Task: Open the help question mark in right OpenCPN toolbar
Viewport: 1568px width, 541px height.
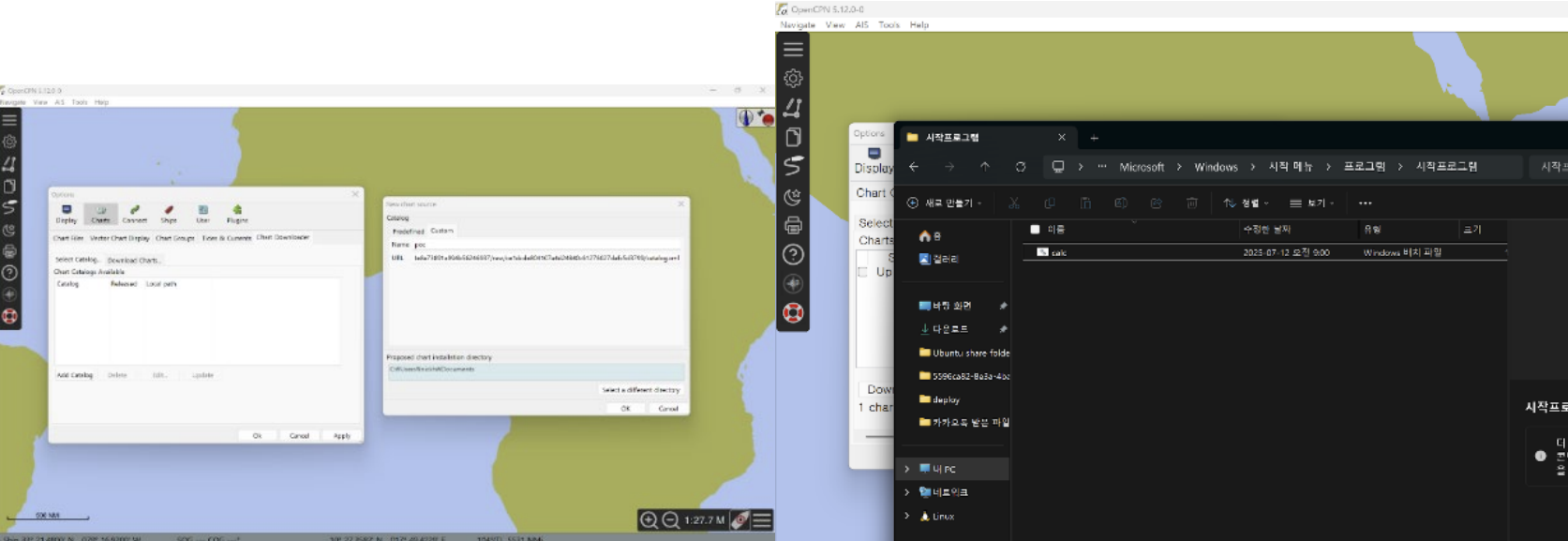Action: pyautogui.click(x=793, y=254)
